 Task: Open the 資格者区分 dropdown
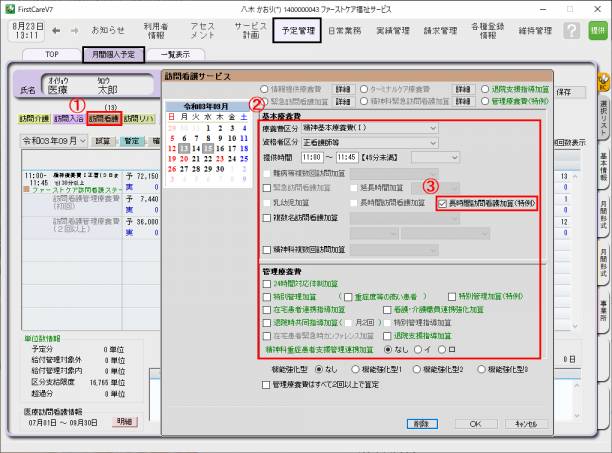(x=431, y=142)
